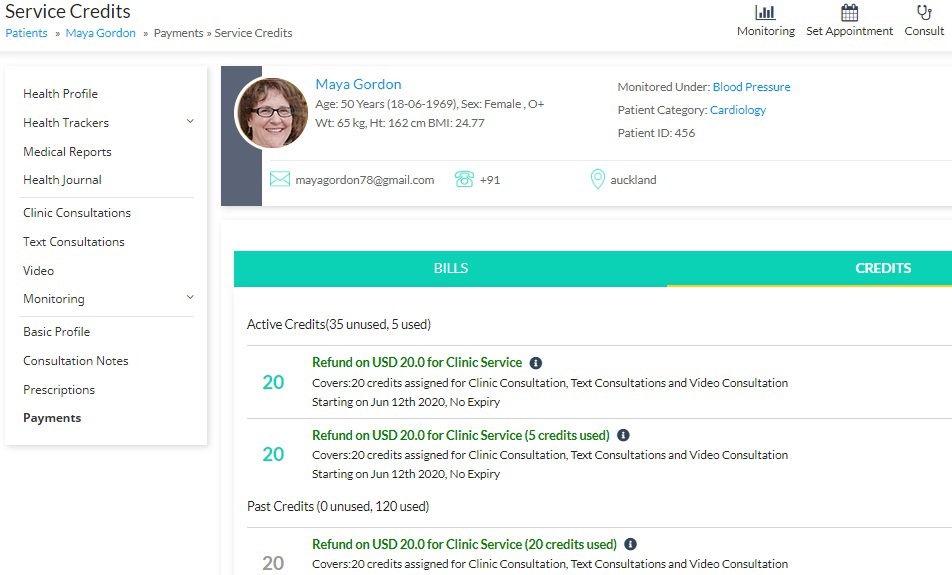Click Payments » Service Credits breadcrumb text
Image resolution: width=952 pixels, height=575 pixels.
click(x=223, y=33)
